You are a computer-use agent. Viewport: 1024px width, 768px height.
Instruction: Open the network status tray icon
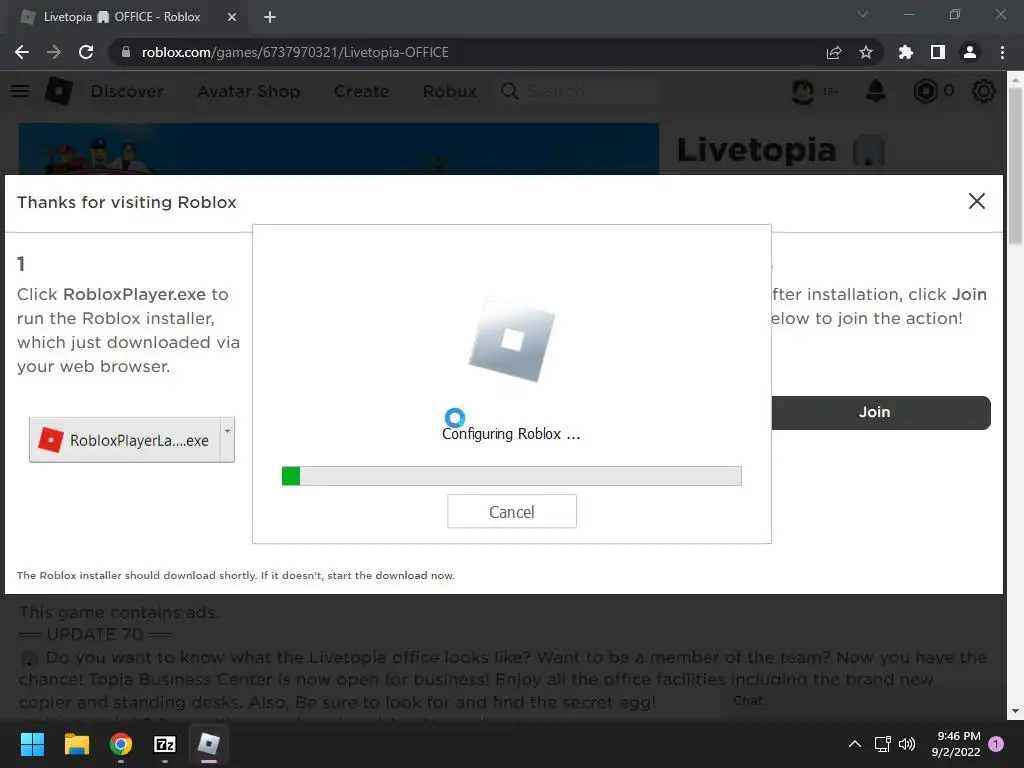click(883, 744)
